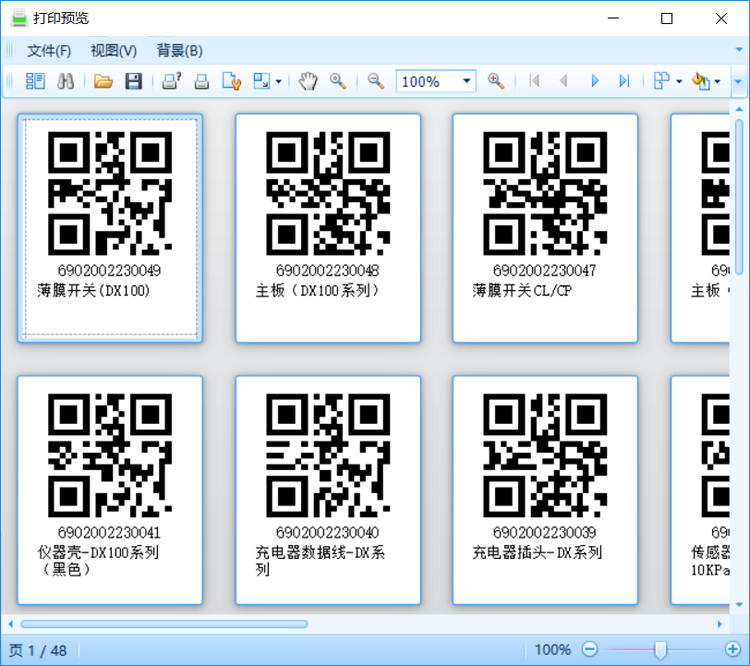Go to the next page arrow

[x=595, y=81]
